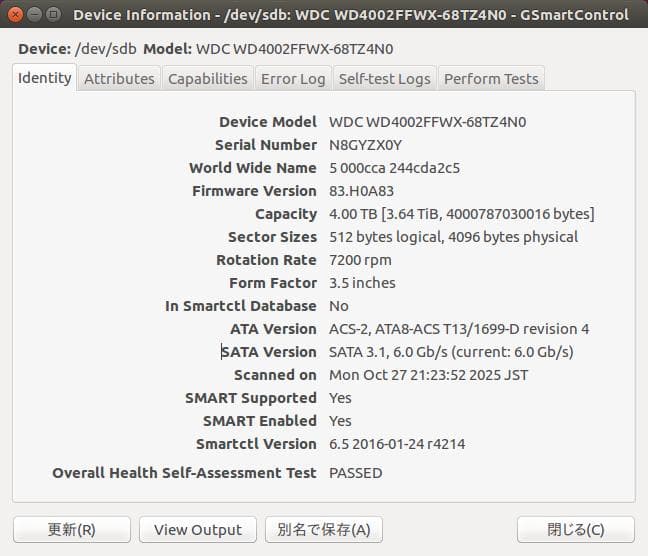Maximize the Device Information window
This screenshot has height=556, width=648.
(53, 15)
